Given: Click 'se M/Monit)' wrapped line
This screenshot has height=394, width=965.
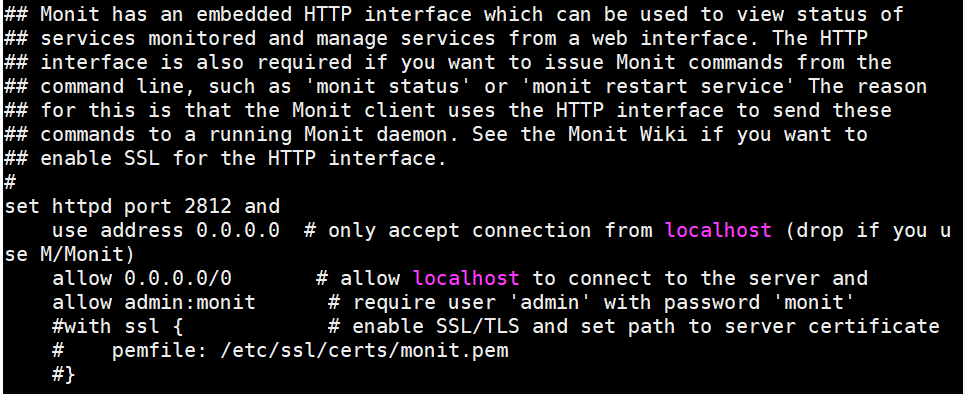Looking at the screenshot, I should pos(69,254).
